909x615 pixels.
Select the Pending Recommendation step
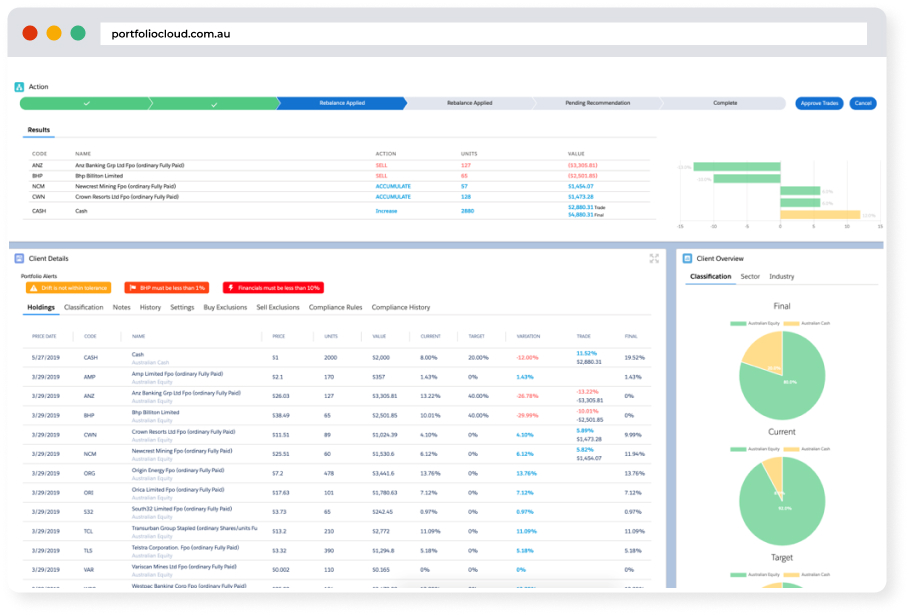(597, 103)
